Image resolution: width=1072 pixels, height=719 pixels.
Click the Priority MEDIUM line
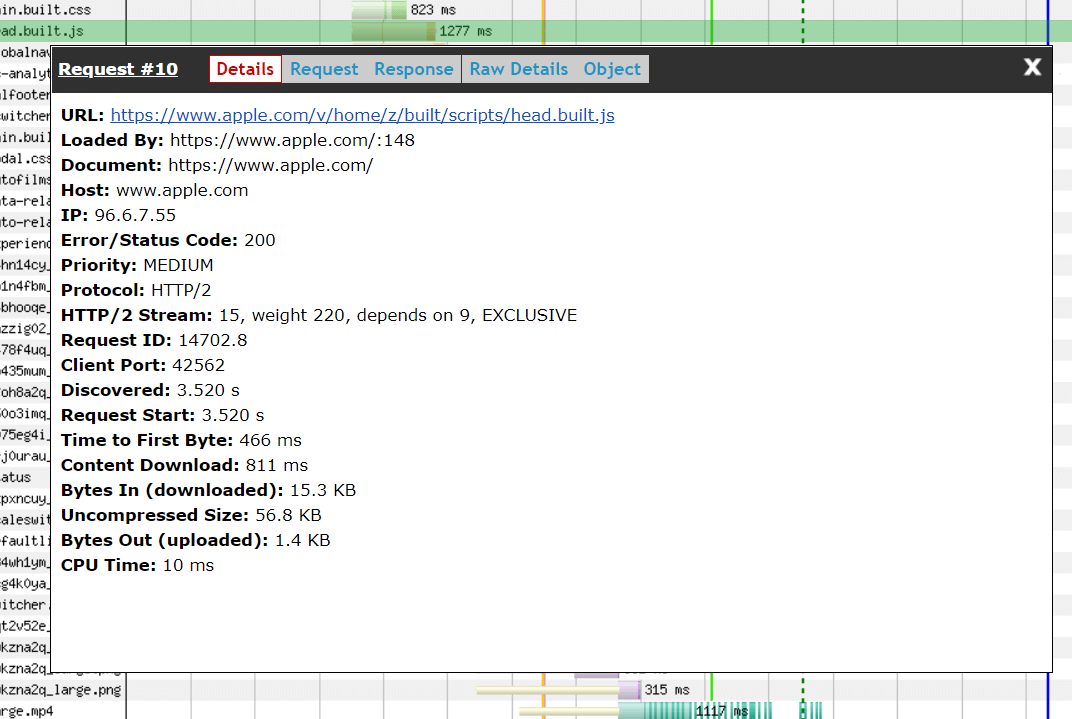pyautogui.click(x=137, y=265)
